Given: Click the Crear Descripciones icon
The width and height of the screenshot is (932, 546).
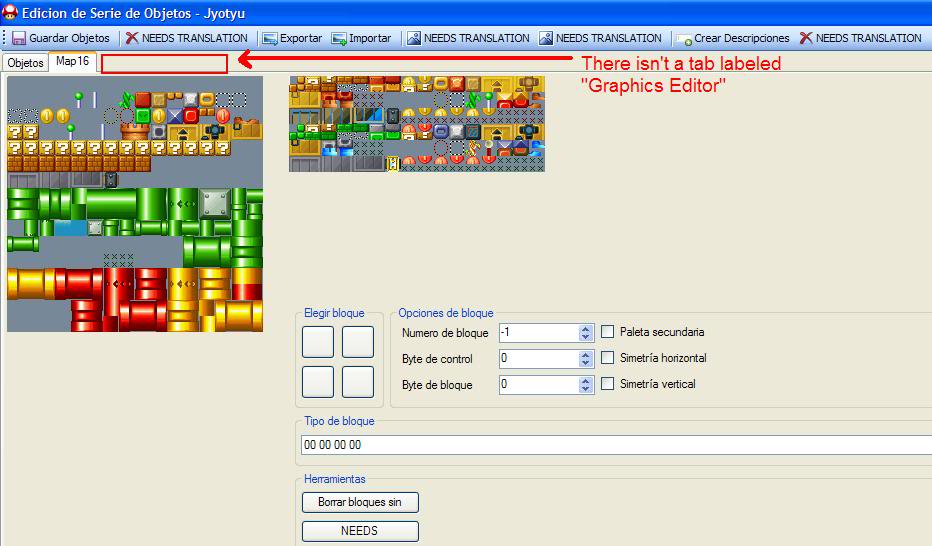Looking at the screenshot, I should pos(684,39).
